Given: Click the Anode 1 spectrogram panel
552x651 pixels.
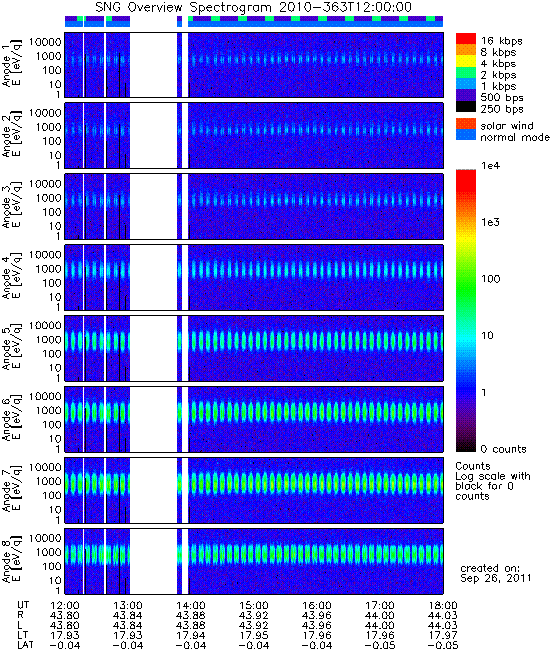Looking at the screenshot, I should click(254, 65).
